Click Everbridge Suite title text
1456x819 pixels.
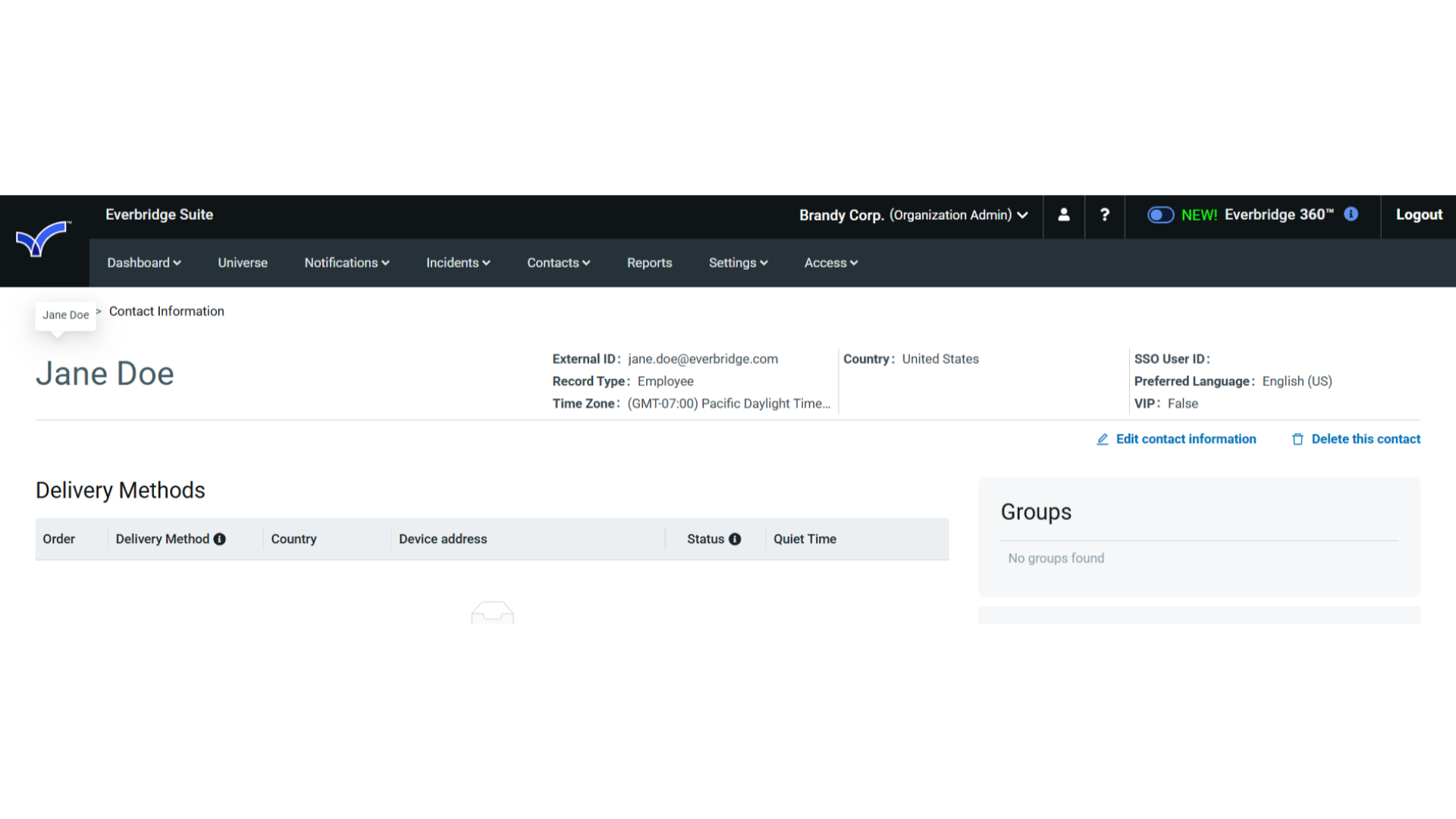pyautogui.click(x=159, y=215)
